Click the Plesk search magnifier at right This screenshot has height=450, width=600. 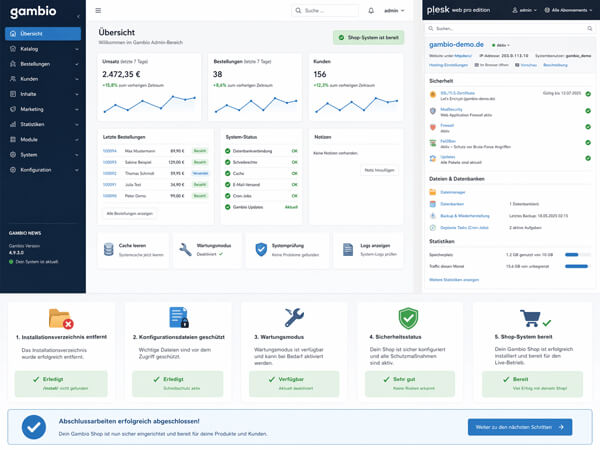click(x=590, y=28)
